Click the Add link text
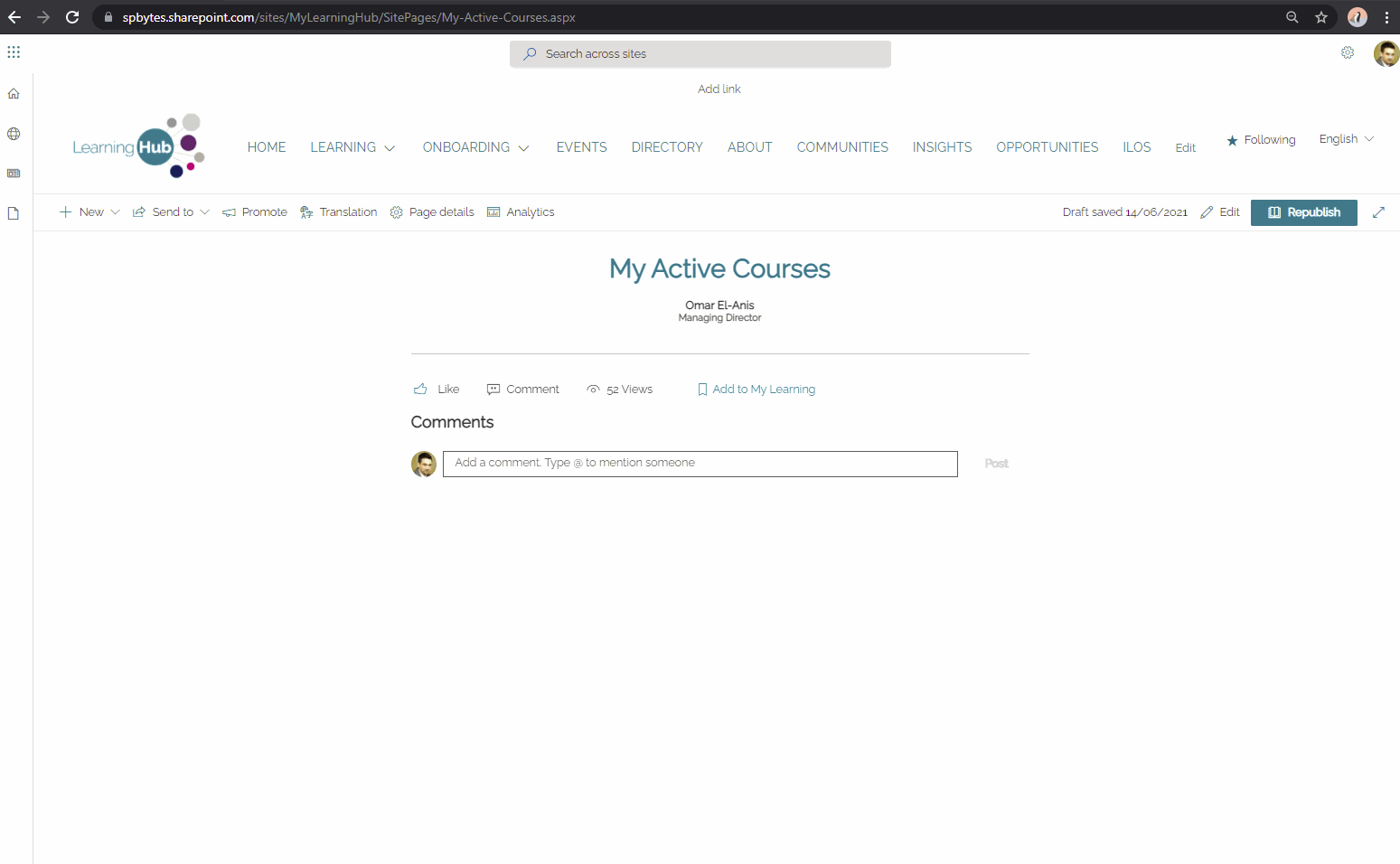 tap(719, 89)
